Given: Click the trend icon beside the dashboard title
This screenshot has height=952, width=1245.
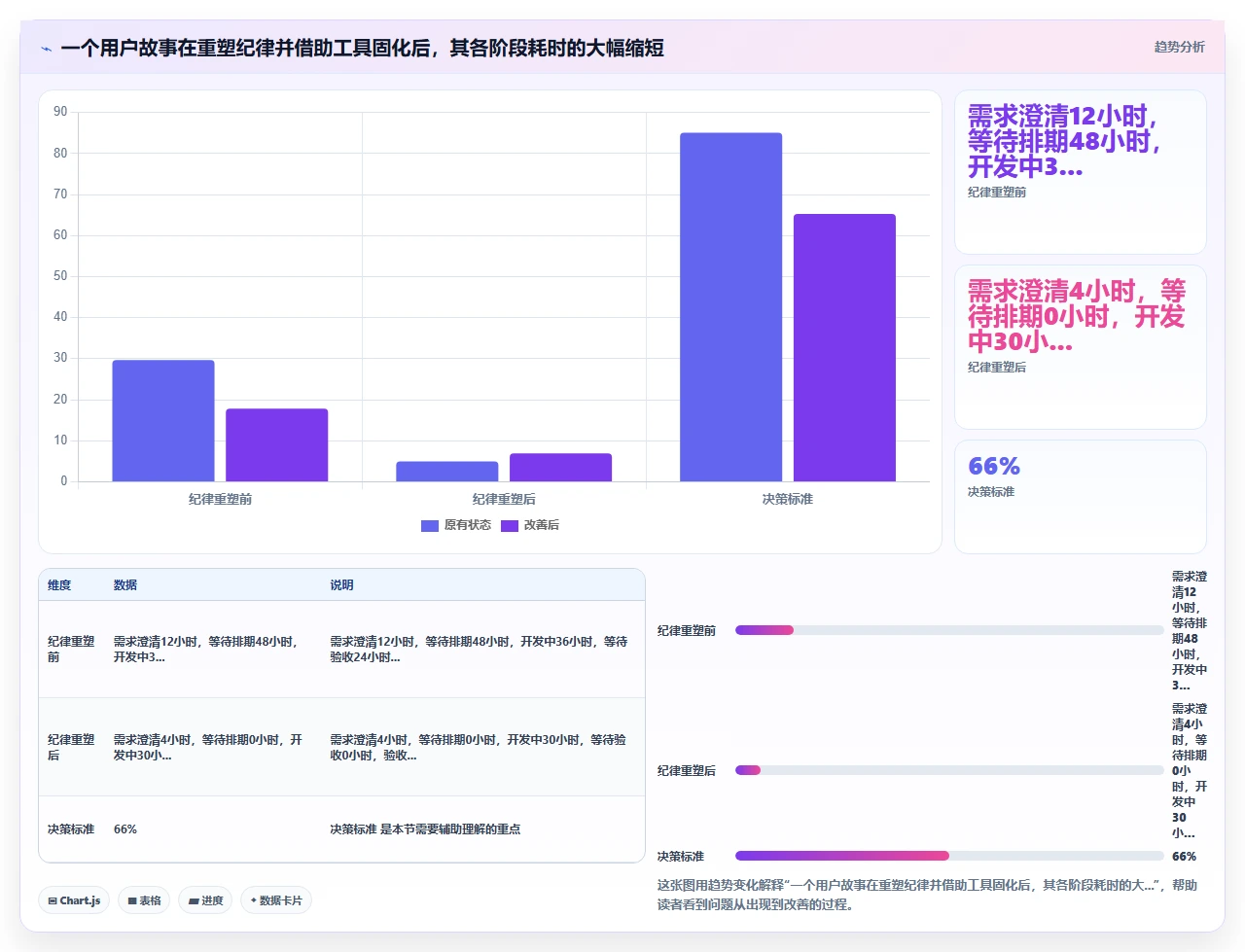Looking at the screenshot, I should 46,49.
